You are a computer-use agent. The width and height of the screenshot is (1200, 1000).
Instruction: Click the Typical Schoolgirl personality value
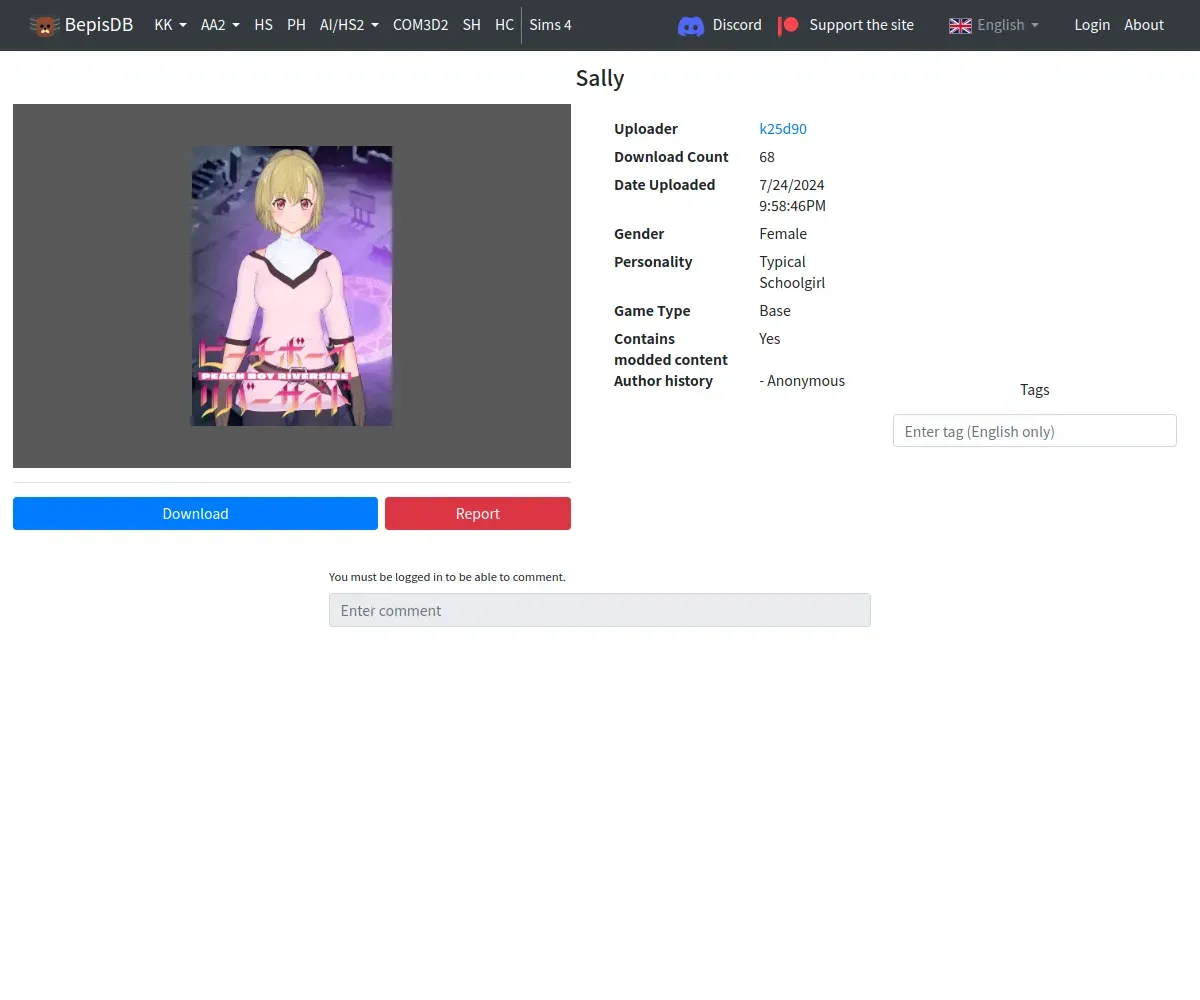[x=792, y=272]
